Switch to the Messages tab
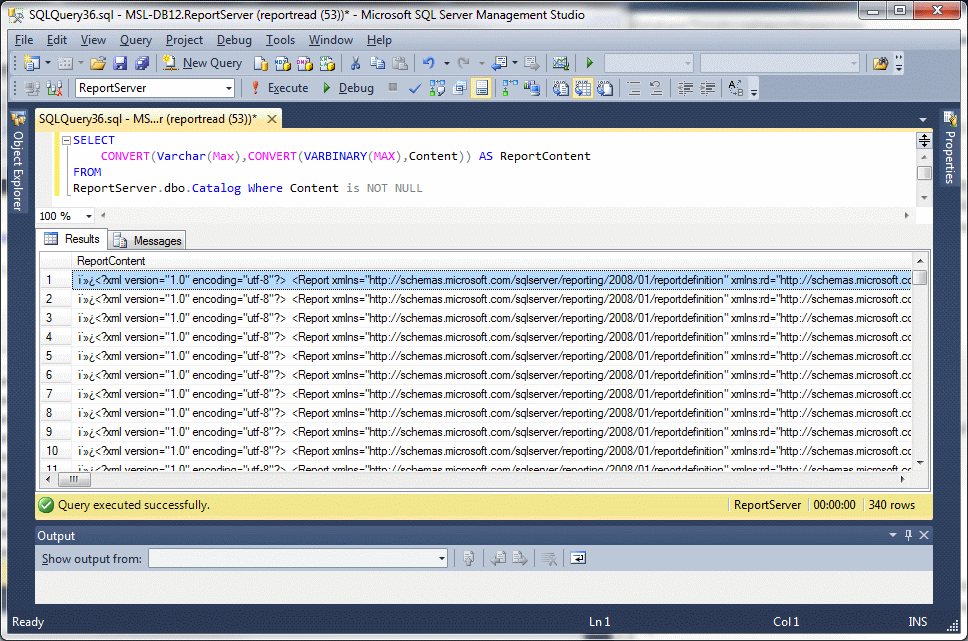The width and height of the screenshot is (968, 641). click(148, 240)
